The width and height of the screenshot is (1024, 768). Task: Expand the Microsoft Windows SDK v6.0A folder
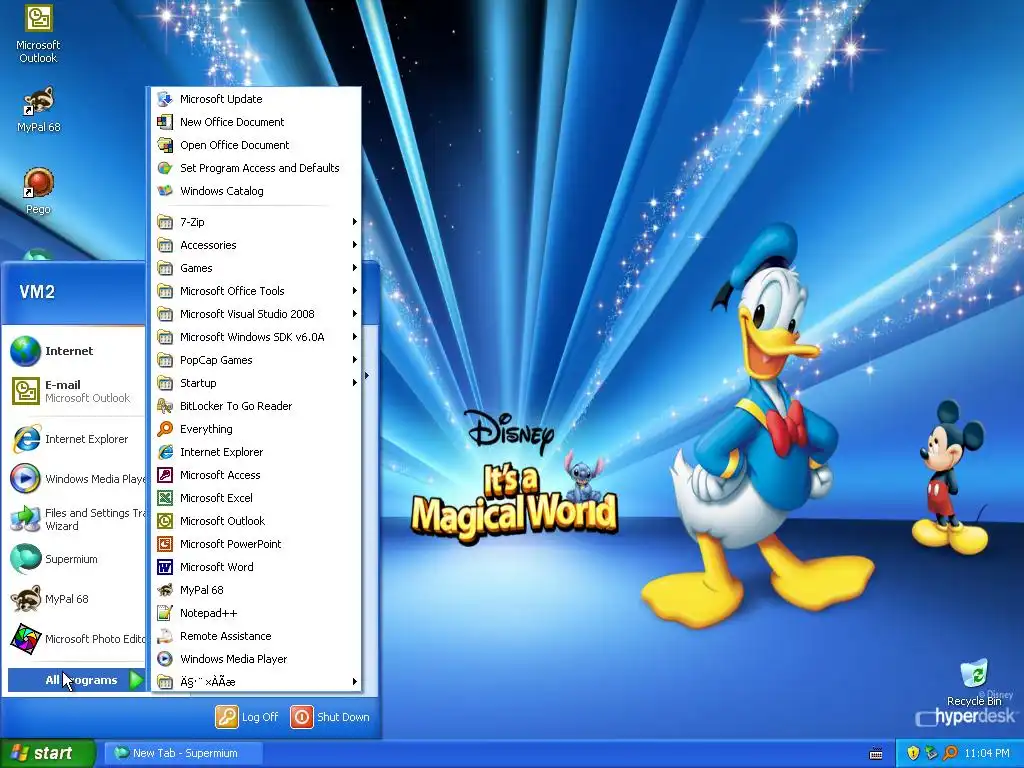coord(255,337)
